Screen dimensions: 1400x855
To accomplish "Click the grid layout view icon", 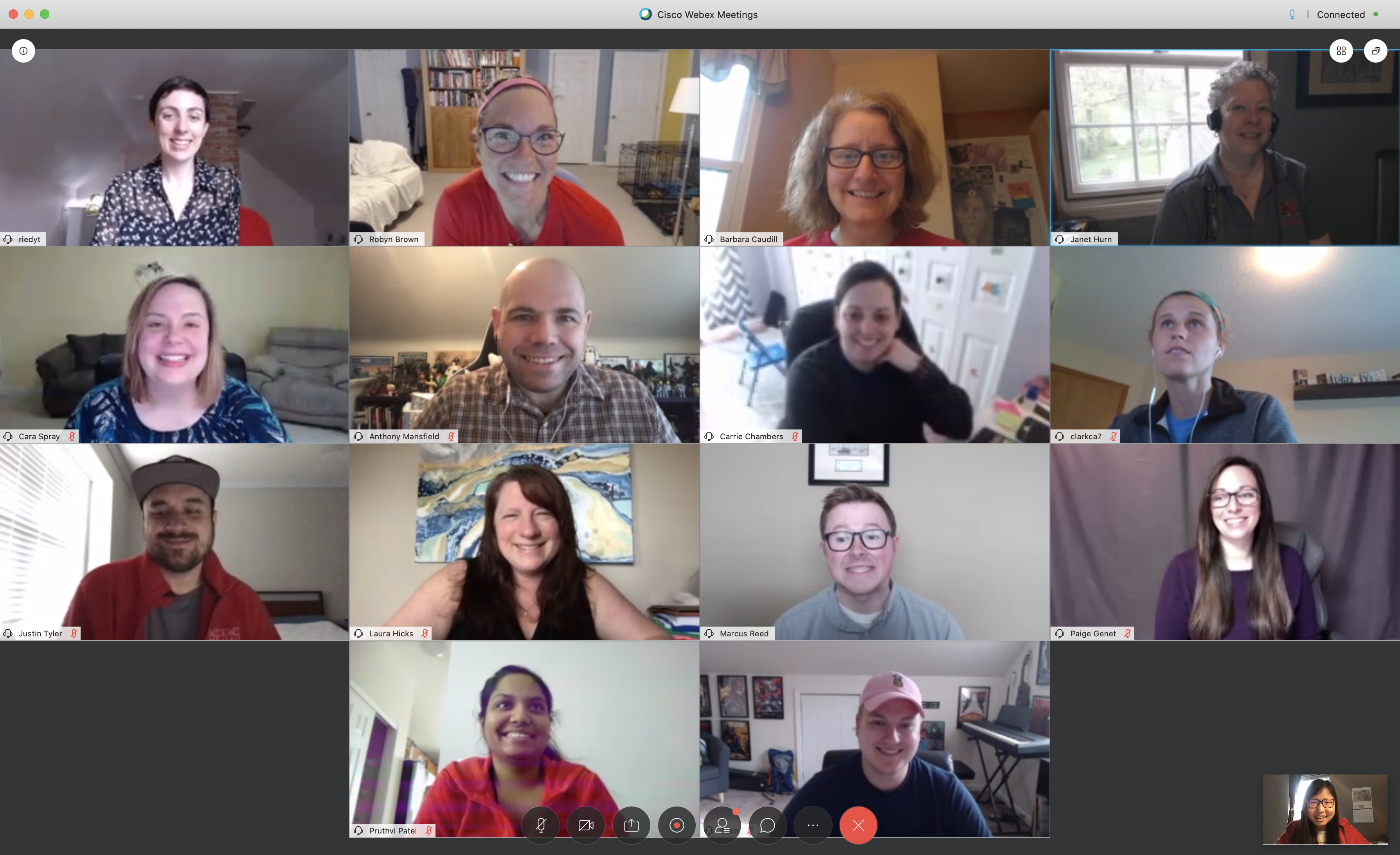I will (x=1341, y=51).
